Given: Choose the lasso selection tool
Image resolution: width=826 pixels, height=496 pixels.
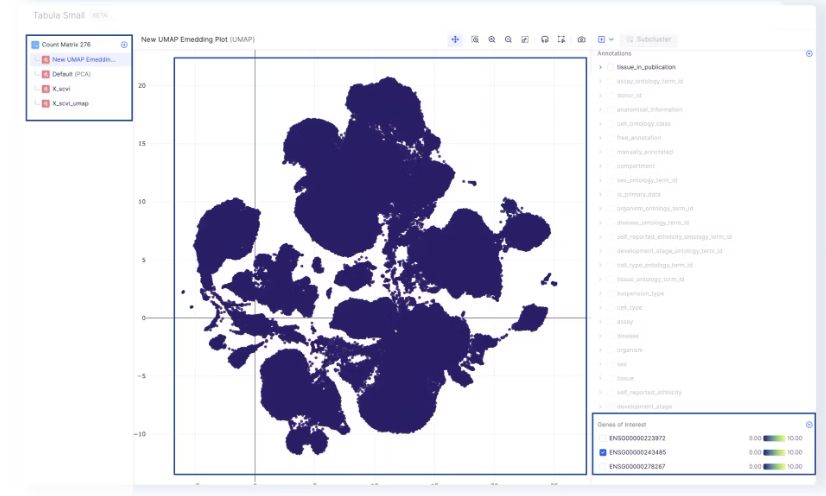Looking at the screenshot, I should pyautogui.click(x=545, y=39).
